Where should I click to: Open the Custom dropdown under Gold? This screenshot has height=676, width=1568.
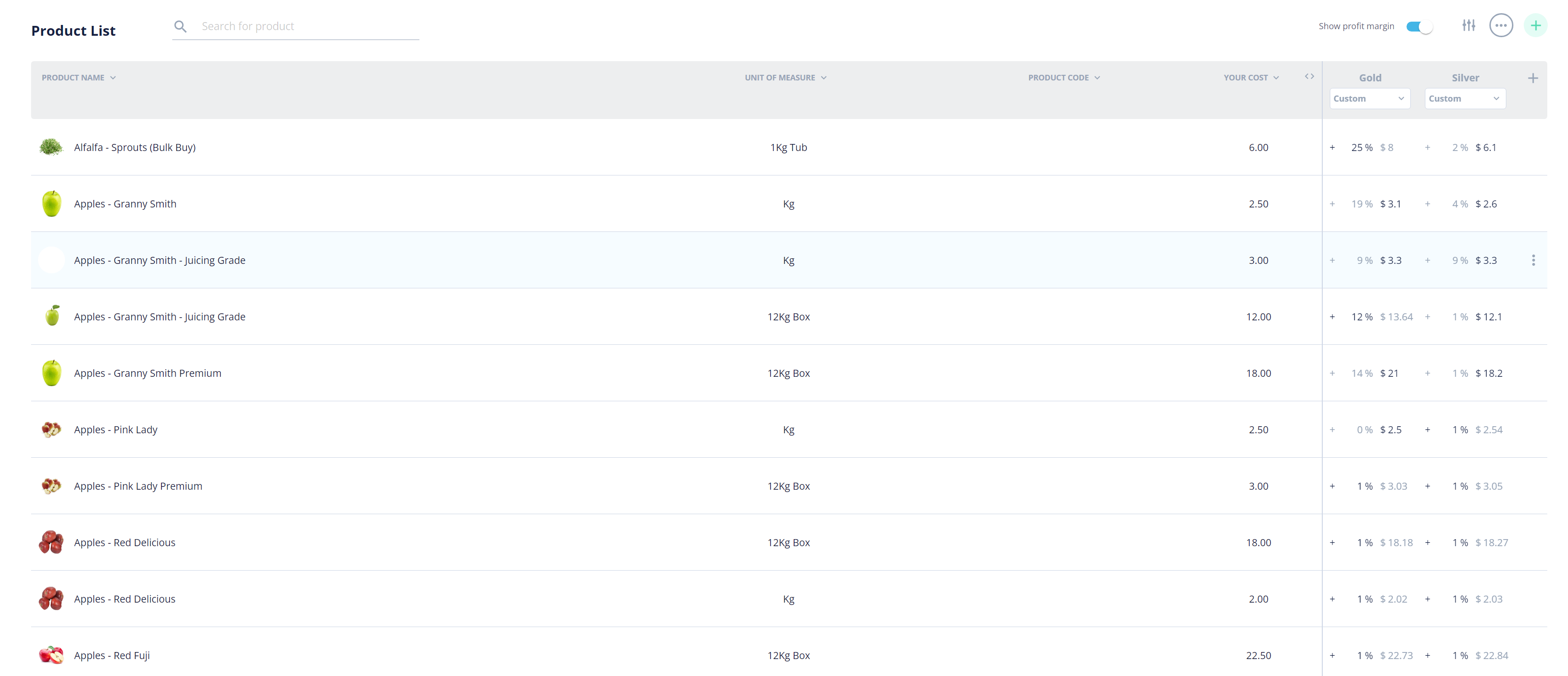click(1369, 98)
